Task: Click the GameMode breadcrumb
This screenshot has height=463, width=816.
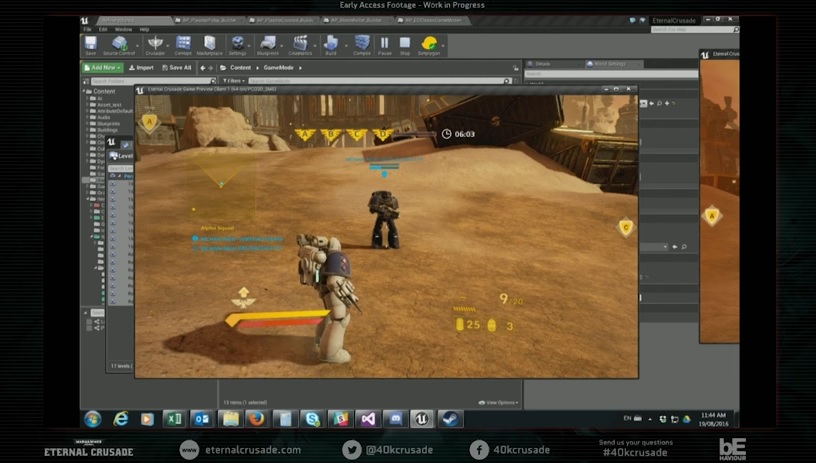Action: pyautogui.click(x=278, y=68)
